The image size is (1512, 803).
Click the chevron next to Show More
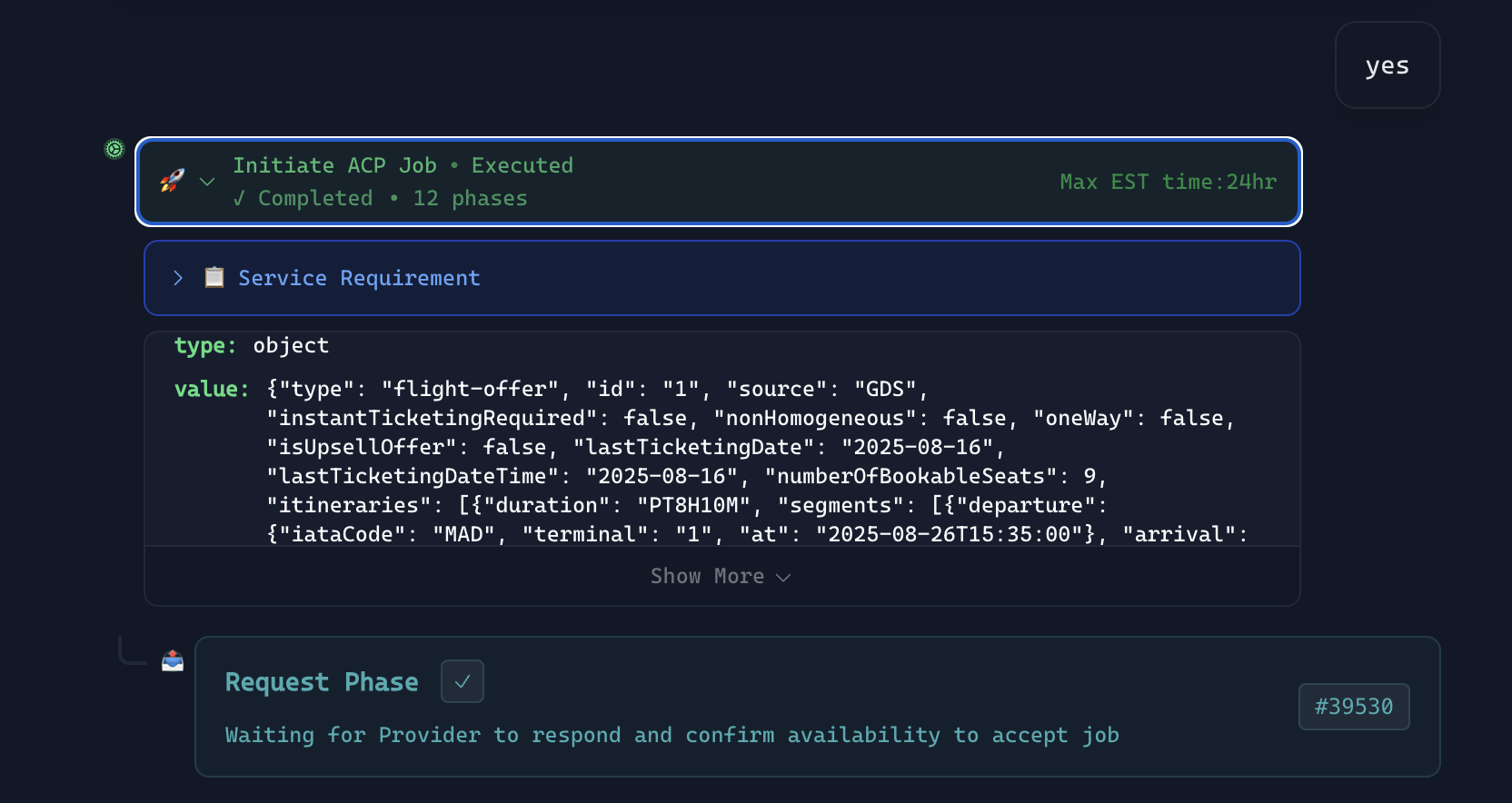point(783,577)
